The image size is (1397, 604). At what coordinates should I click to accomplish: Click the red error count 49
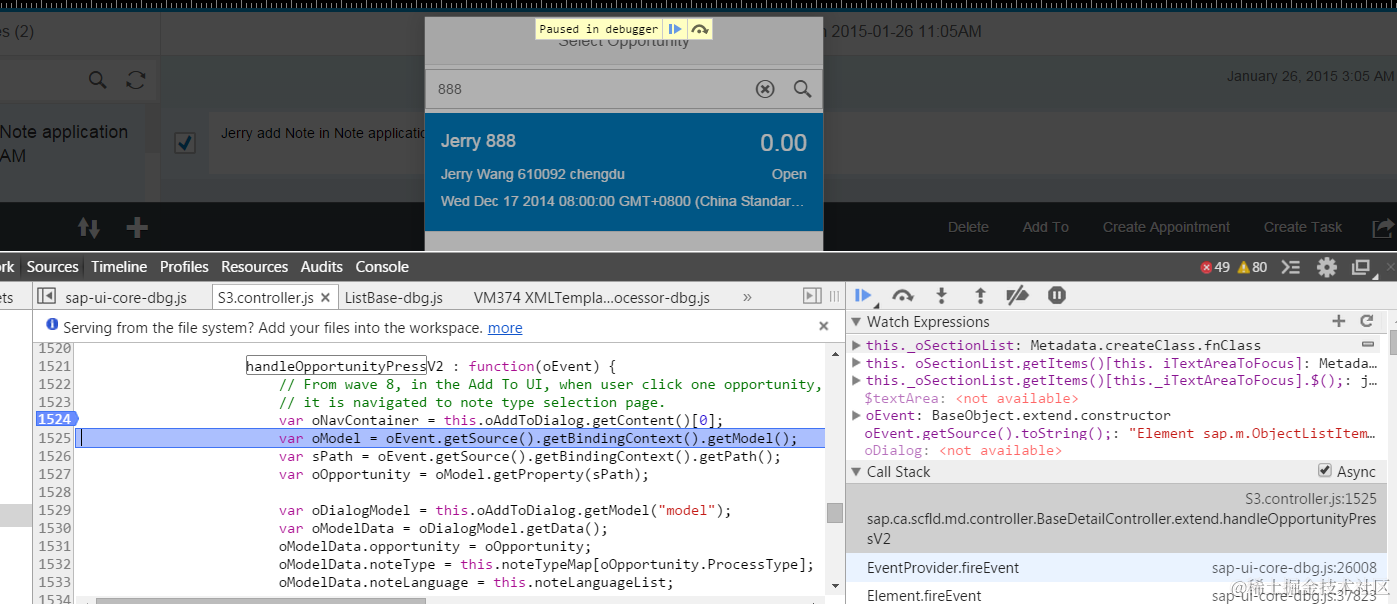point(1215,267)
